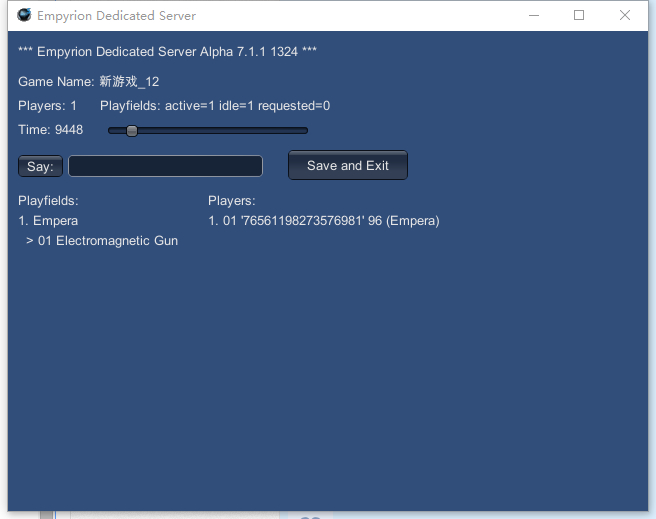Click the 'Players: 1' count
The image size is (656, 519).
coord(47,105)
